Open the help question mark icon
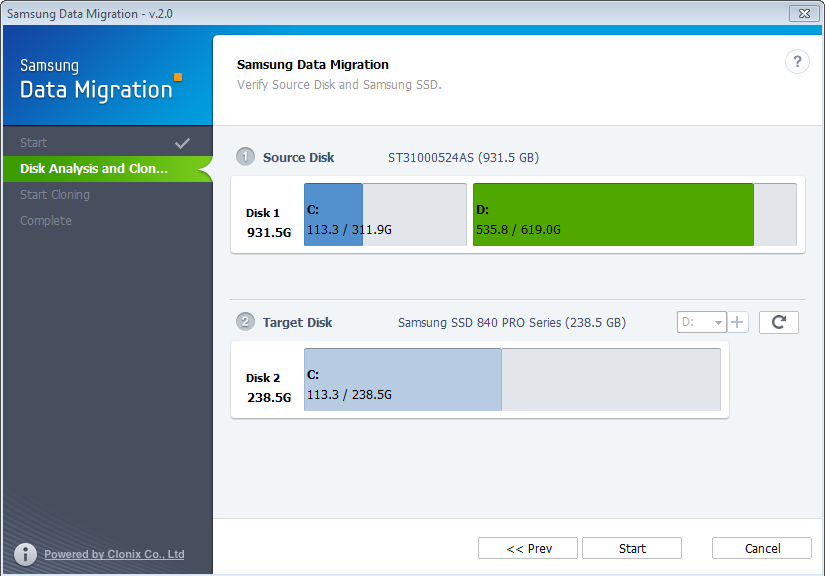This screenshot has height=576, width=825. [x=797, y=62]
